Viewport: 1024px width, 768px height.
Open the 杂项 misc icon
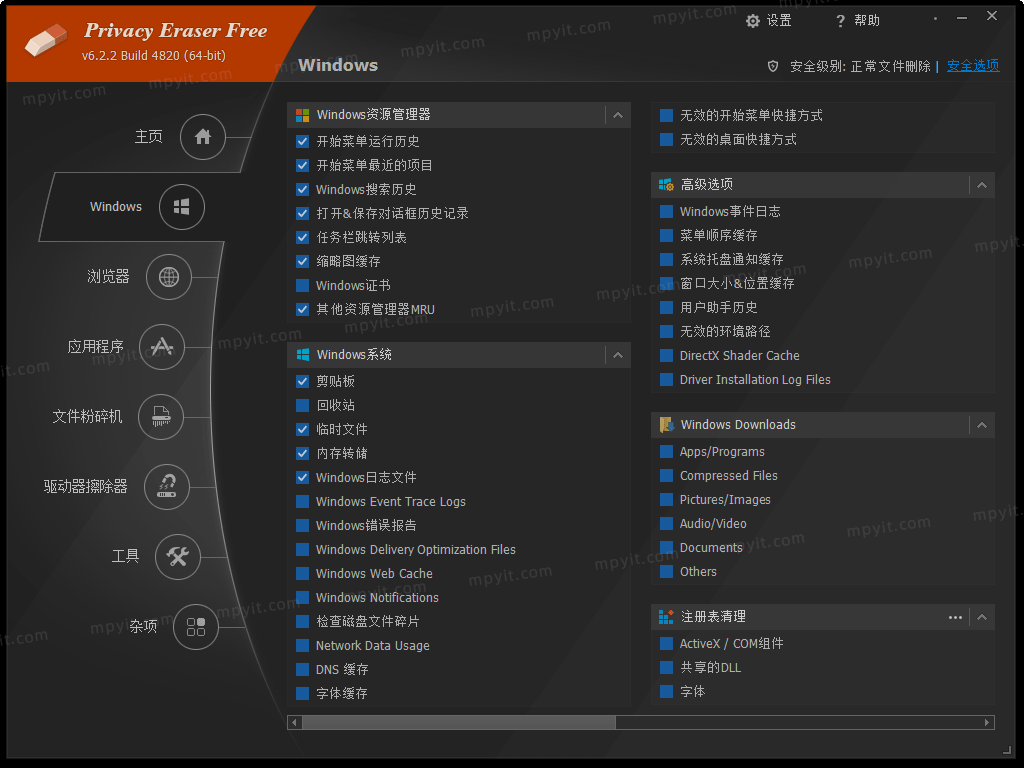(x=196, y=627)
